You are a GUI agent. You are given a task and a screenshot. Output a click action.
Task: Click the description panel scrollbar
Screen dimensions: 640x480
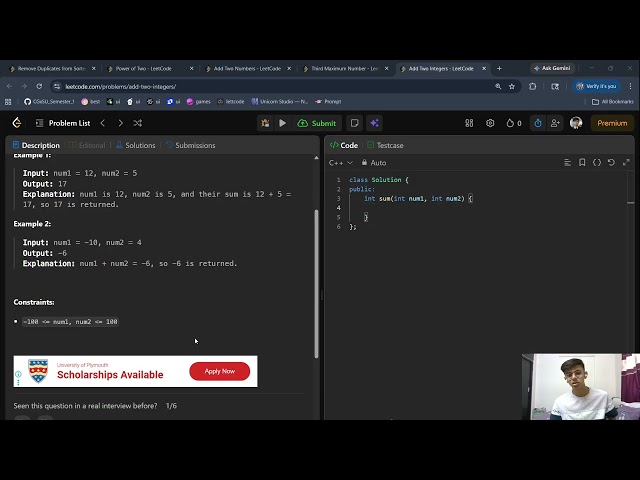click(x=316, y=284)
